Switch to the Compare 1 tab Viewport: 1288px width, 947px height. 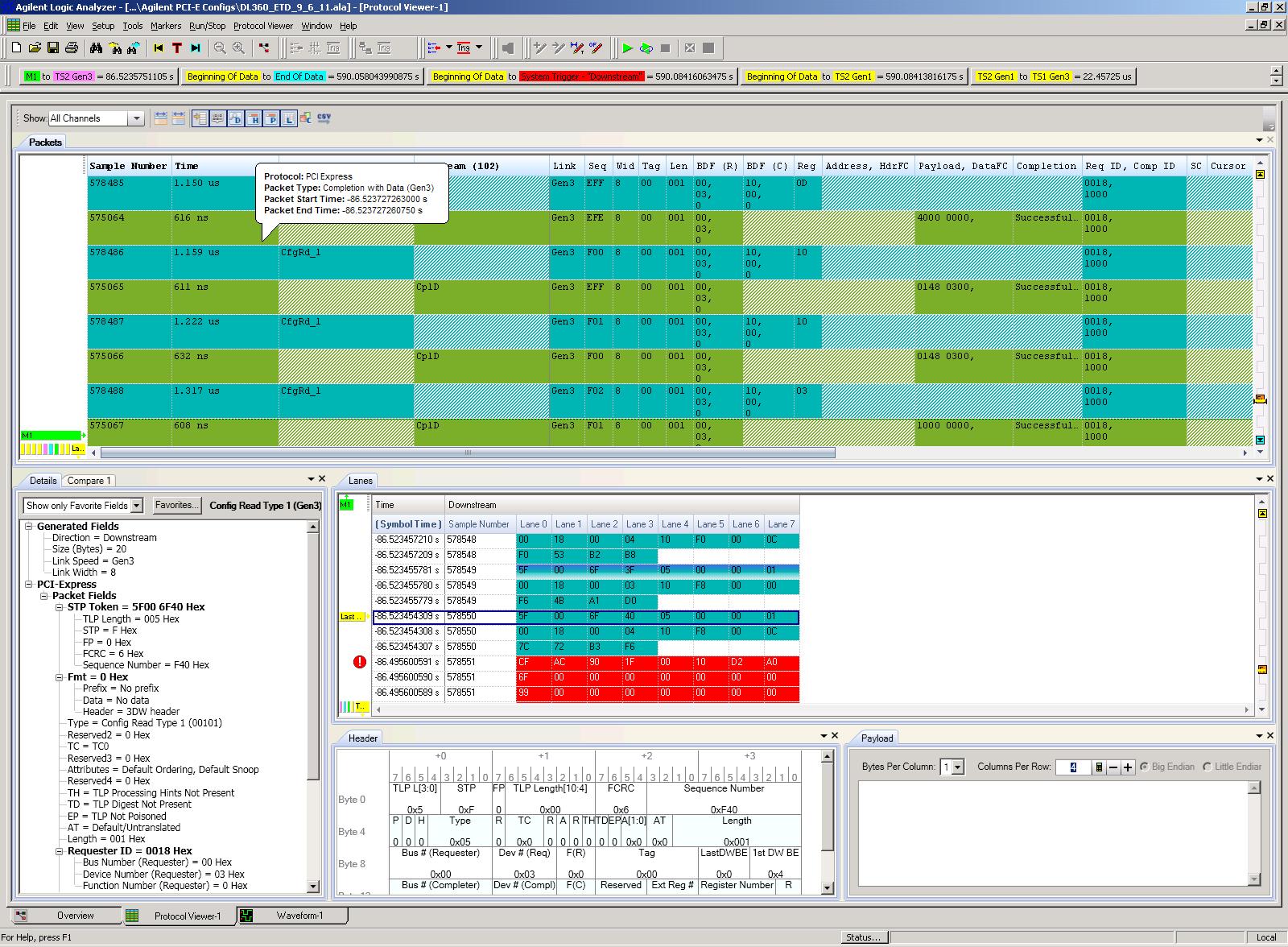click(x=89, y=481)
